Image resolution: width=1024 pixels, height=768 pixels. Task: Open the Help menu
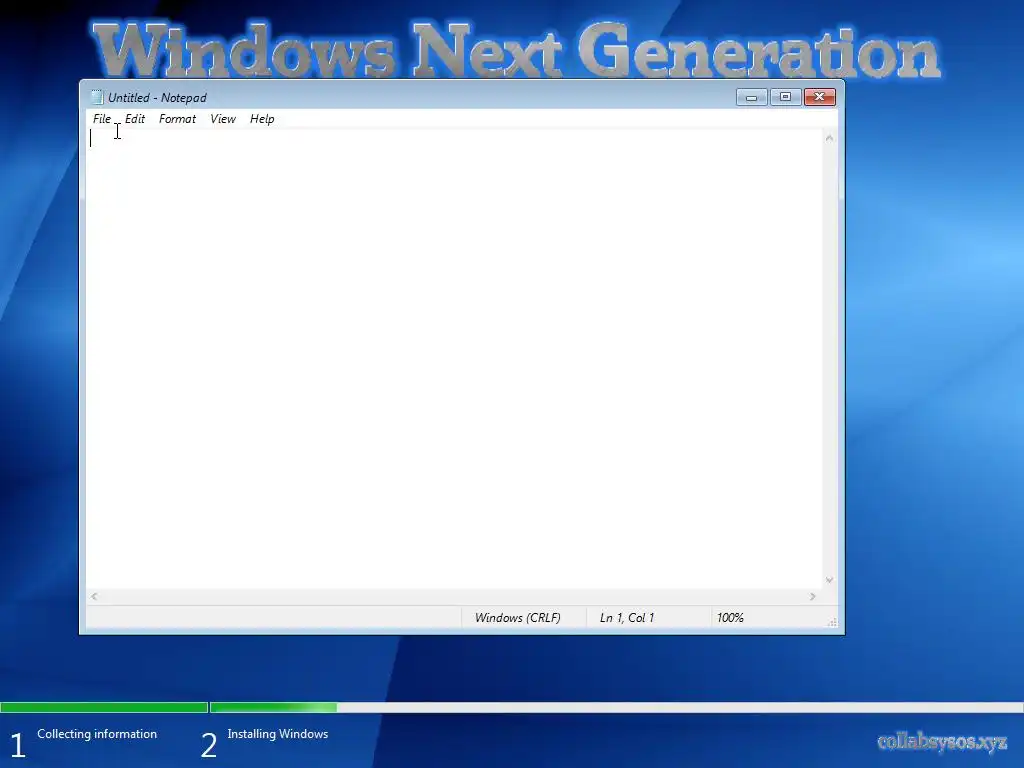point(262,119)
